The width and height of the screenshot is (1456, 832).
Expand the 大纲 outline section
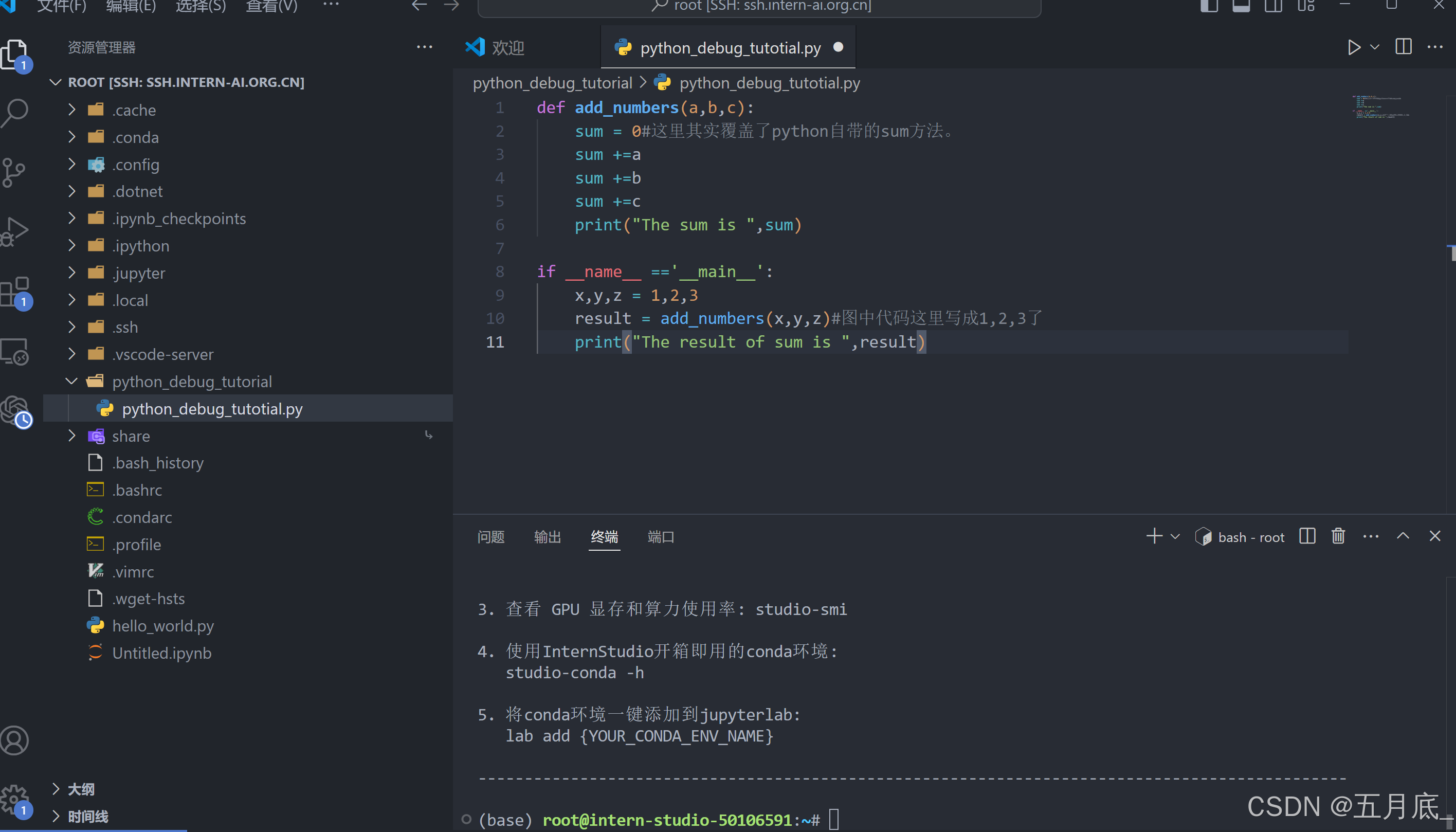point(81,789)
